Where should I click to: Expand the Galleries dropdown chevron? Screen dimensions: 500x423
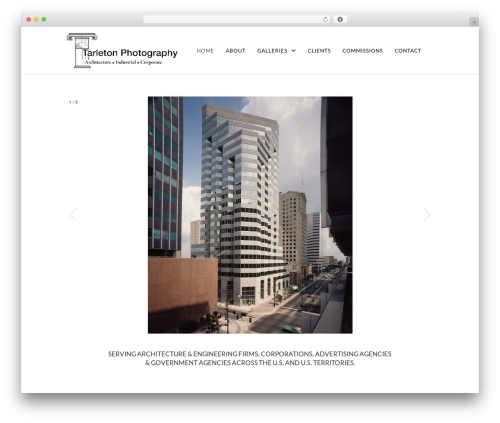(x=293, y=51)
